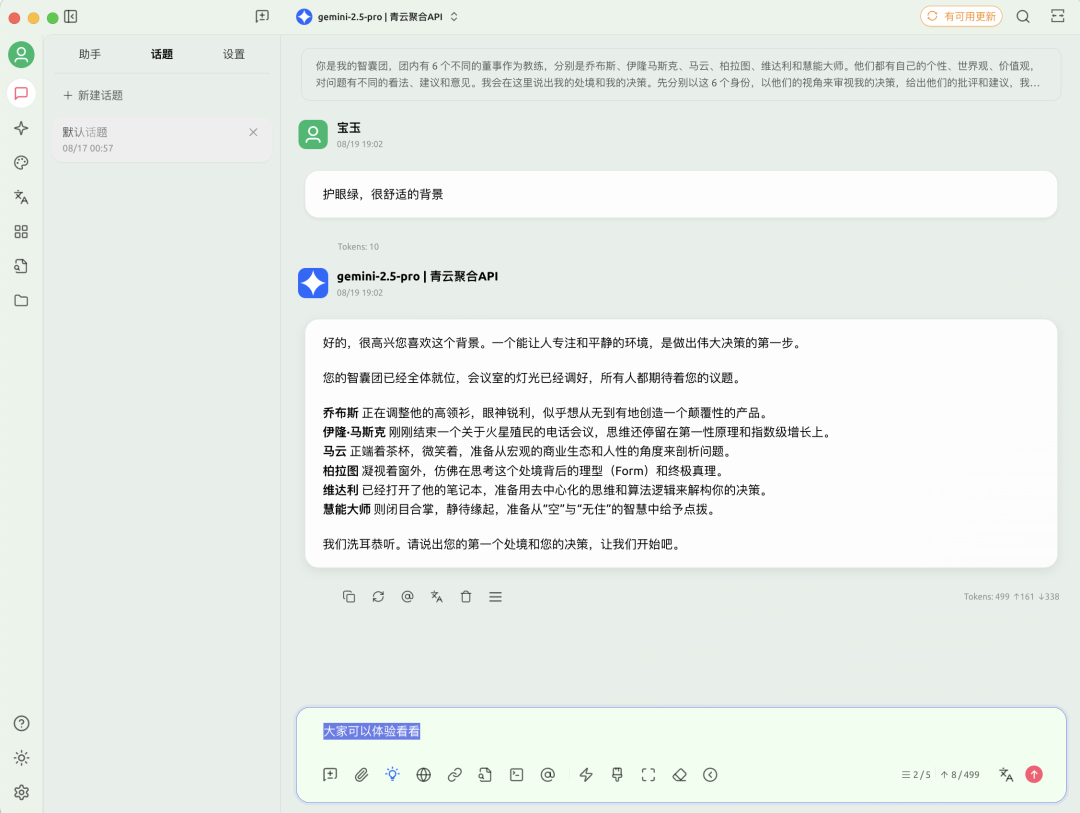The height and width of the screenshot is (813, 1080).
Task: Click the Tokens: 499 usage label
Action: 1011,597
